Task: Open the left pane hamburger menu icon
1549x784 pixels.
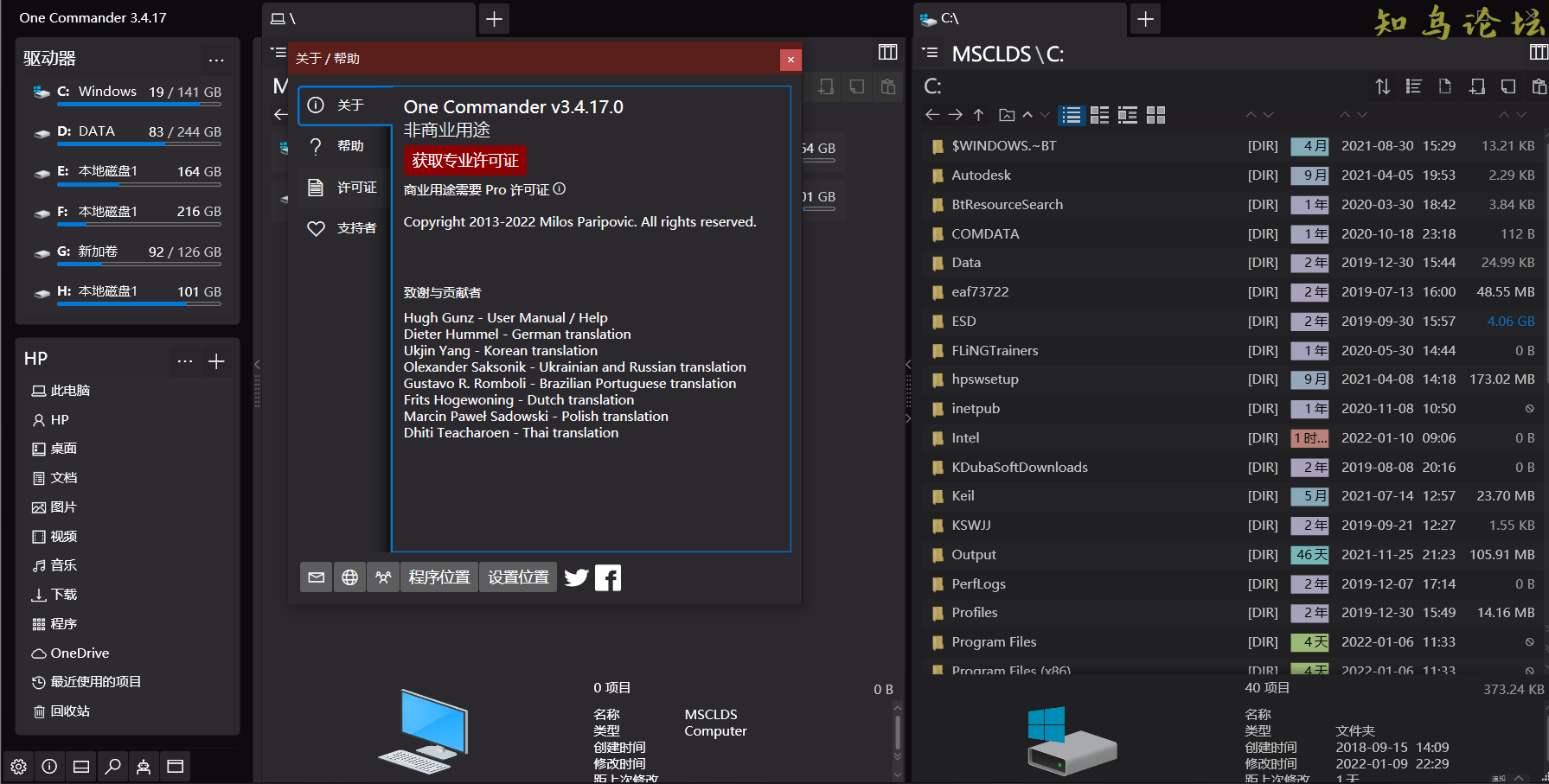Action: tap(278, 53)
